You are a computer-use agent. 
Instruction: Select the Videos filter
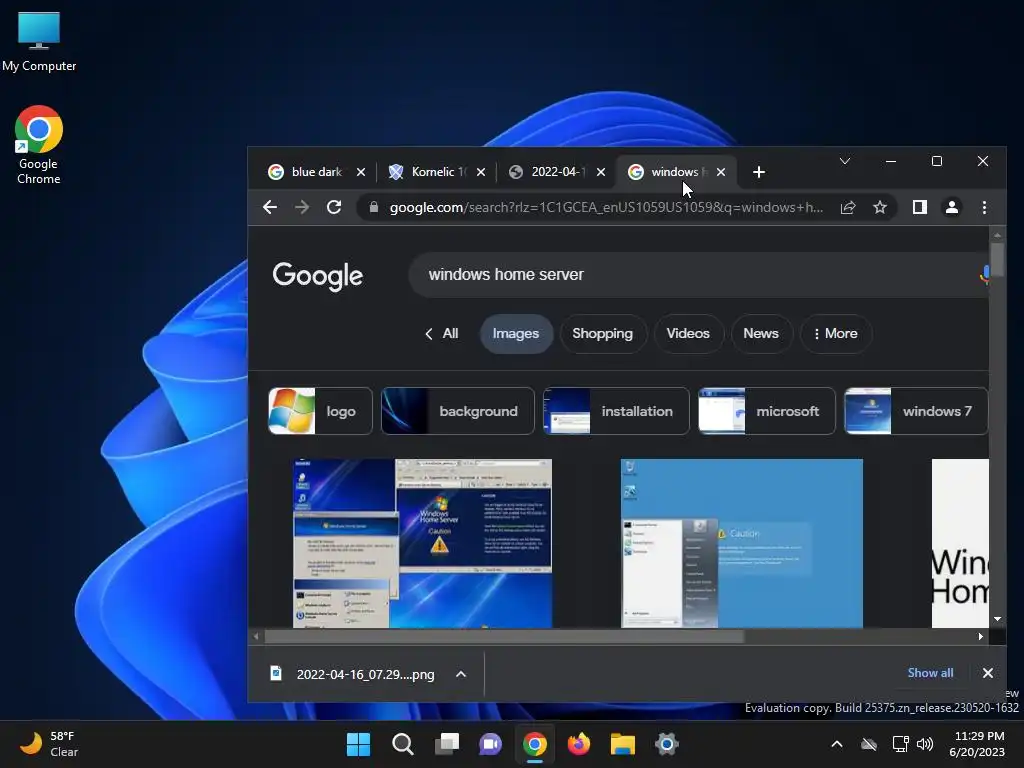pos(688,334)
